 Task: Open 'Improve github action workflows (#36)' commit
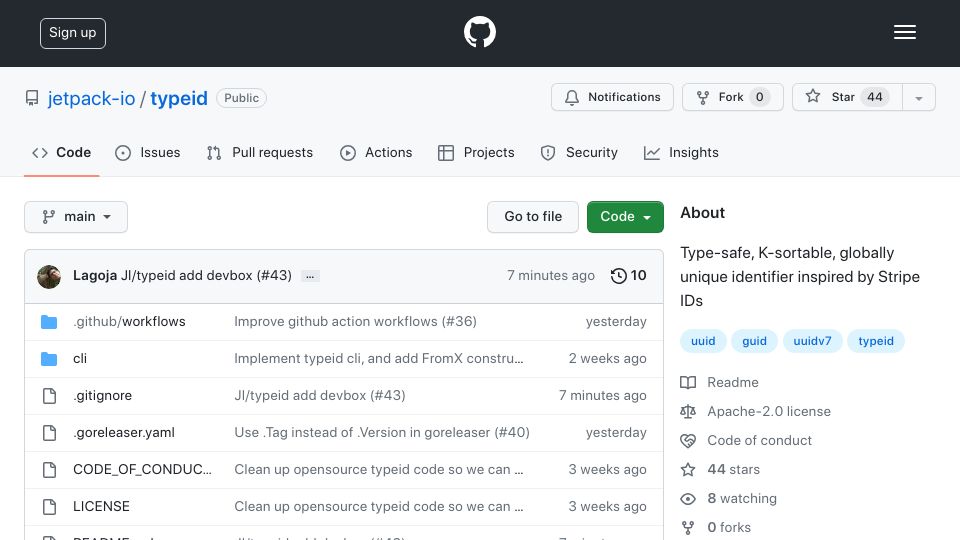[355, 322]
